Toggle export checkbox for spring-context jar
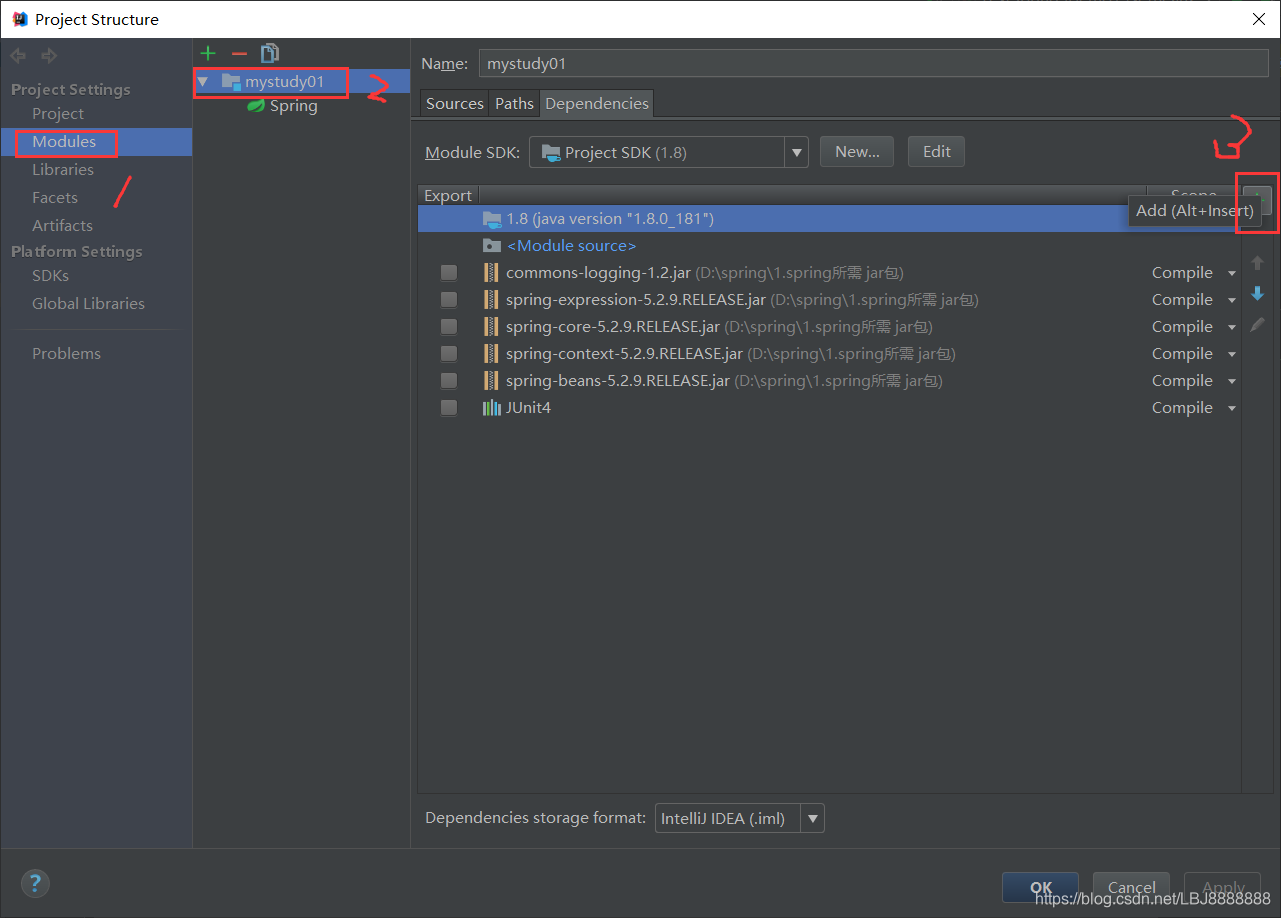The width and height of the screenshot is (1281, 918). 449,353
